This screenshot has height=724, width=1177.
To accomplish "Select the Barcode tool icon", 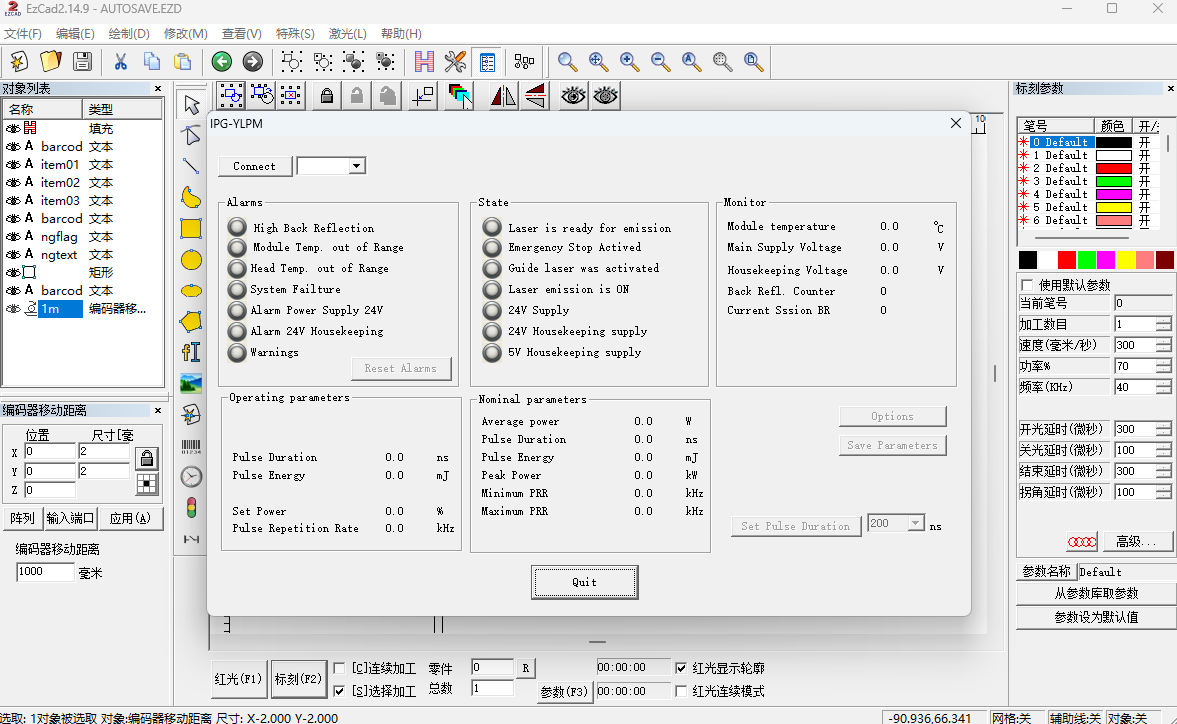I will point(191,446).
